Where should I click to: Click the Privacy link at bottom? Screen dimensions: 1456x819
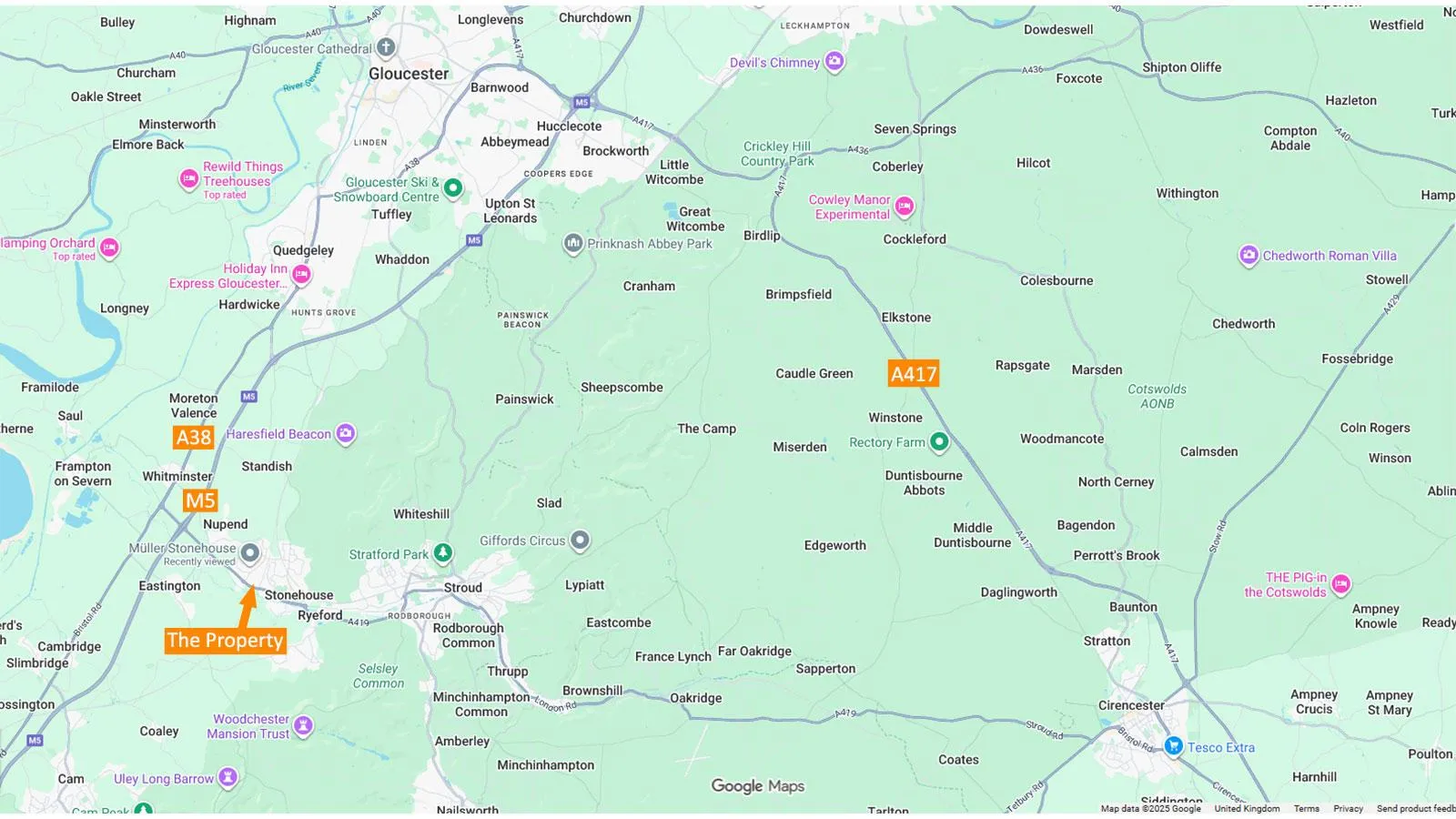(x=1348, y=808)
